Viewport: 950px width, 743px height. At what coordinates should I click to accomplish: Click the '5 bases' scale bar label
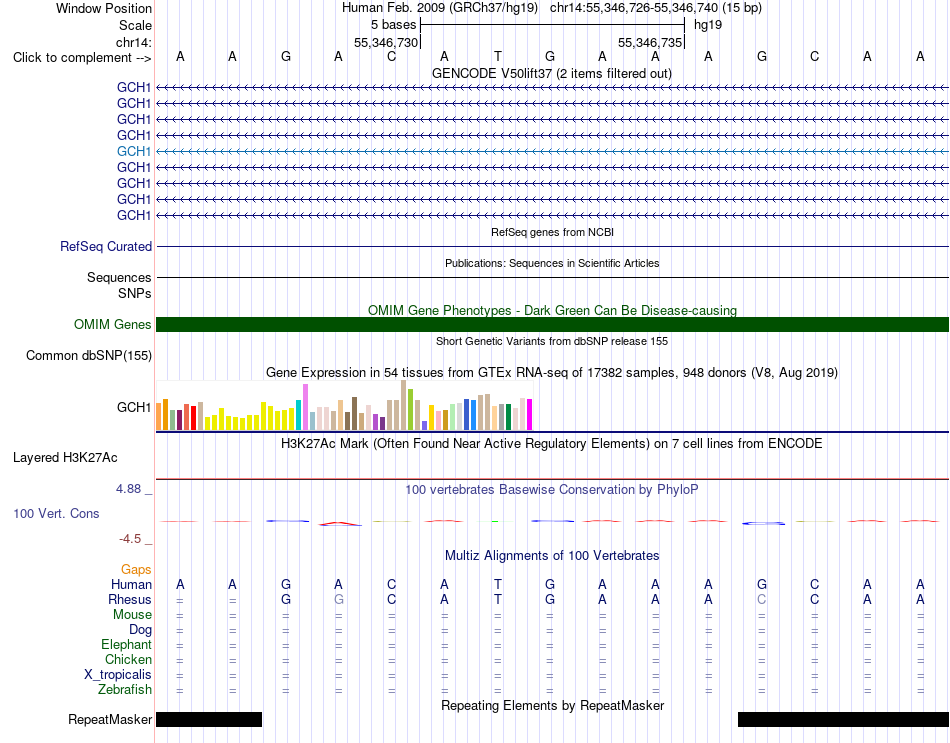coord(394,25)
